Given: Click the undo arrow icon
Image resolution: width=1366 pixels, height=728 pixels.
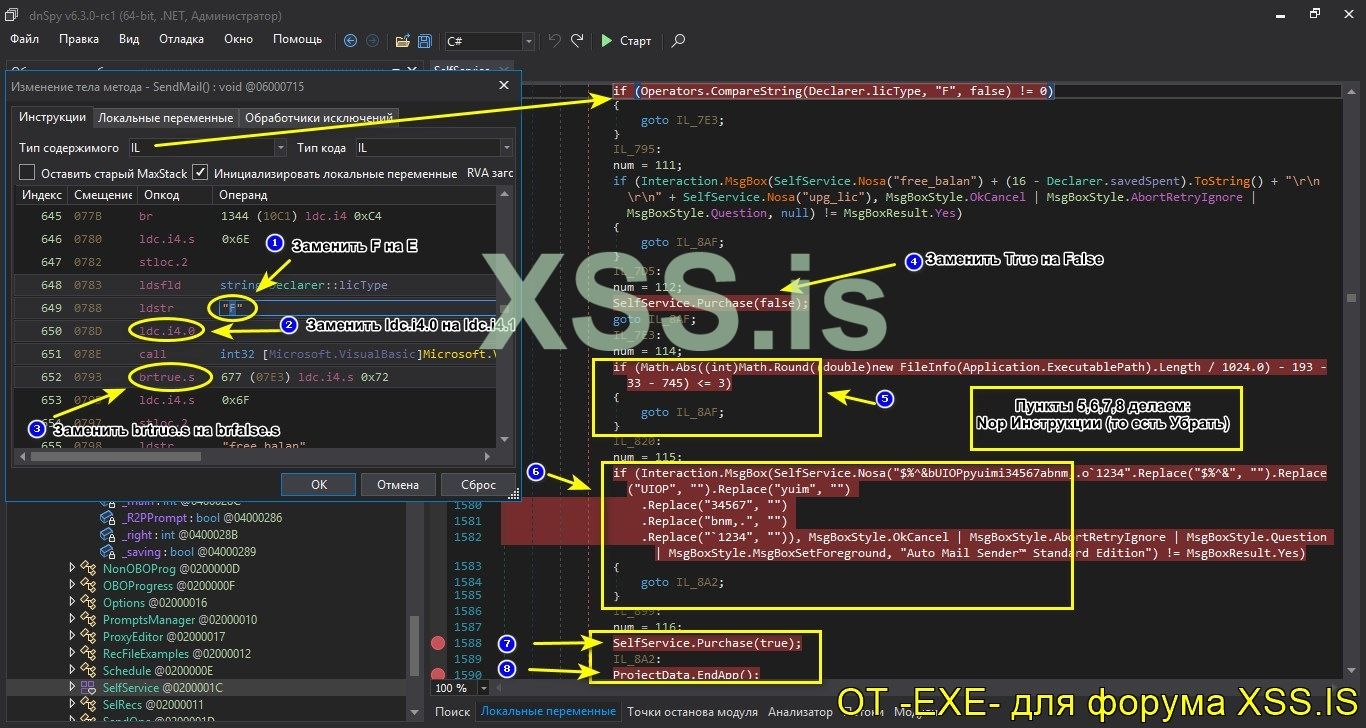Looking at the screenshot, I should (555, 41).
